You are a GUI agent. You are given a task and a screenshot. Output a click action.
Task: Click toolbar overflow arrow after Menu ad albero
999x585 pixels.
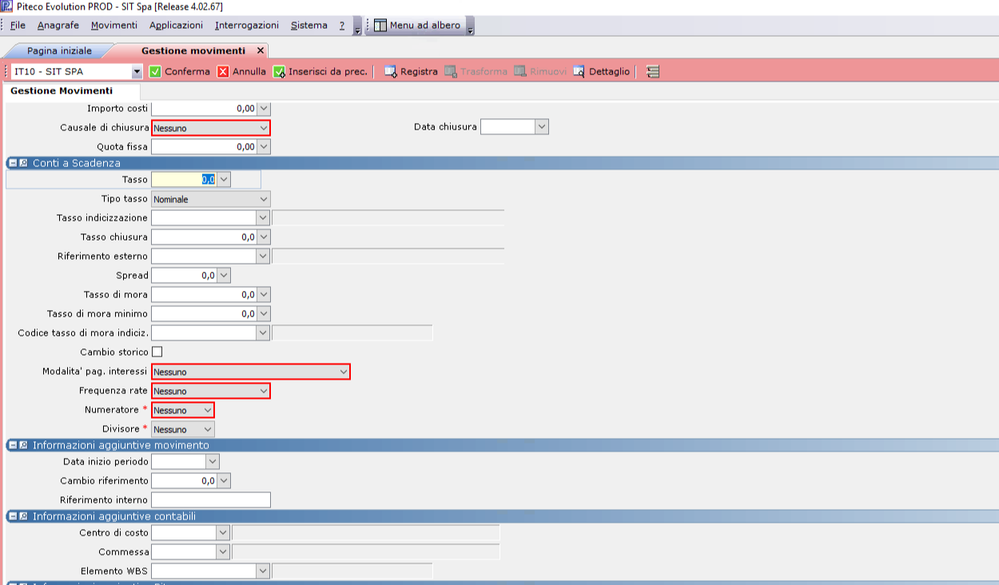tap(470, 27)
